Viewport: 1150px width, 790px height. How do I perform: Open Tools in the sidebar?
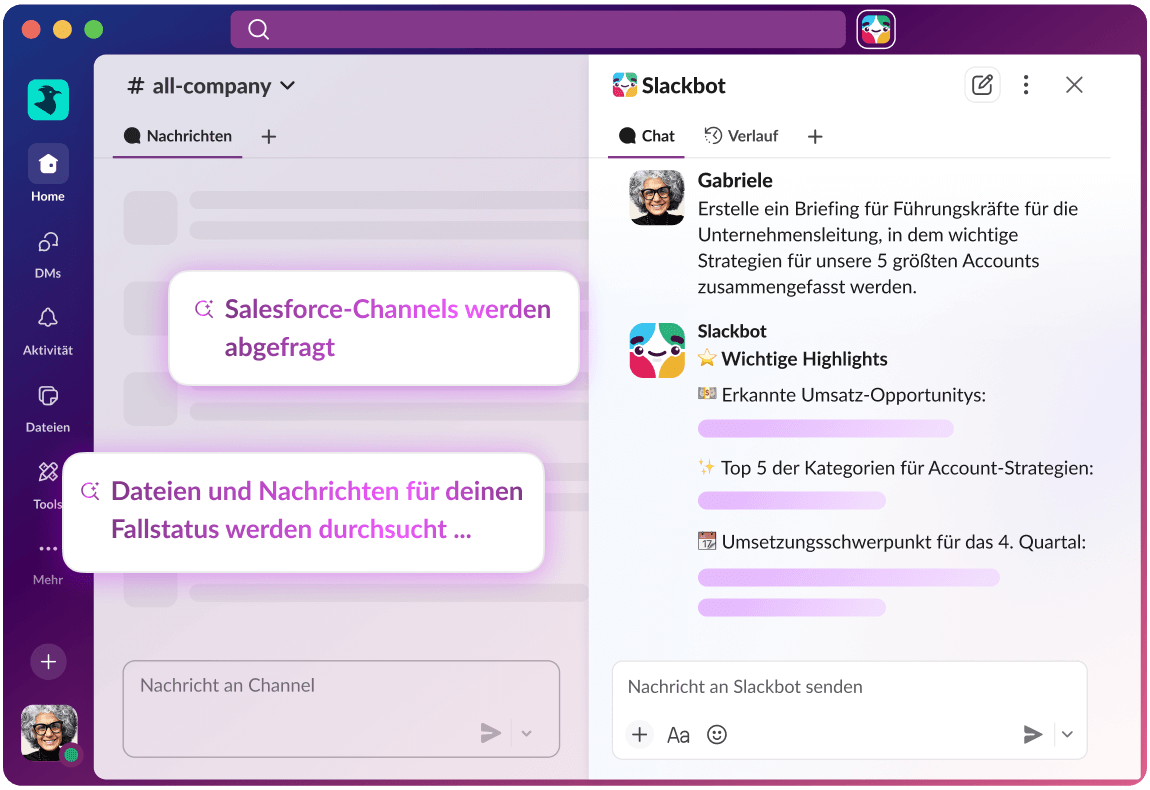(48, 485)
